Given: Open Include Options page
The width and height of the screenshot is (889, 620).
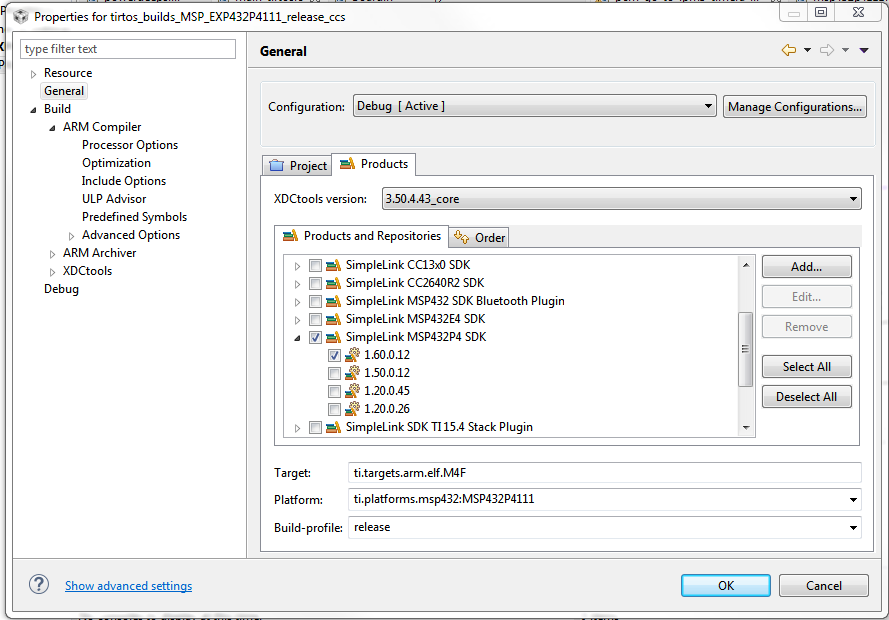Looking at the screenshot, I should (124, 181).
